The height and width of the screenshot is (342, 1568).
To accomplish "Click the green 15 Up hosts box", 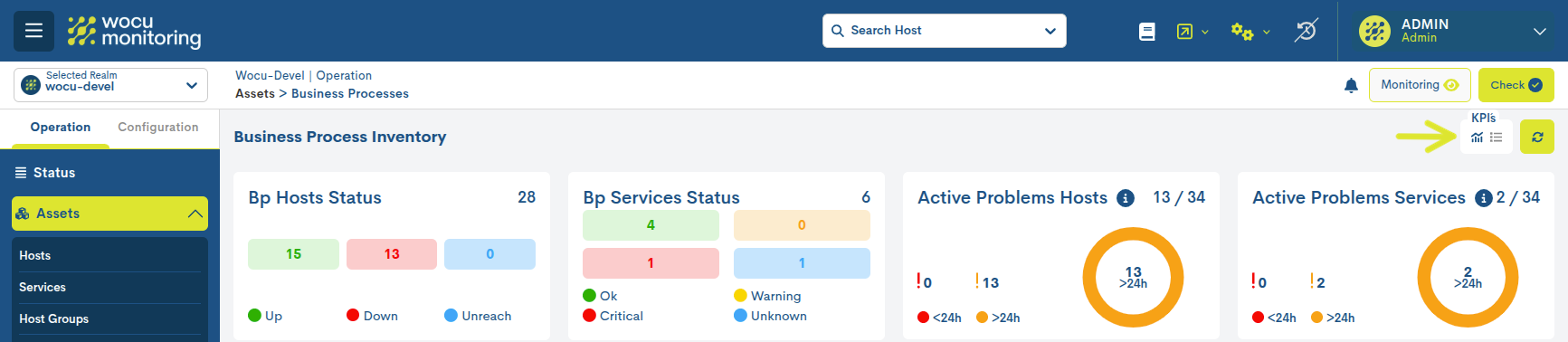I will 293,254.
